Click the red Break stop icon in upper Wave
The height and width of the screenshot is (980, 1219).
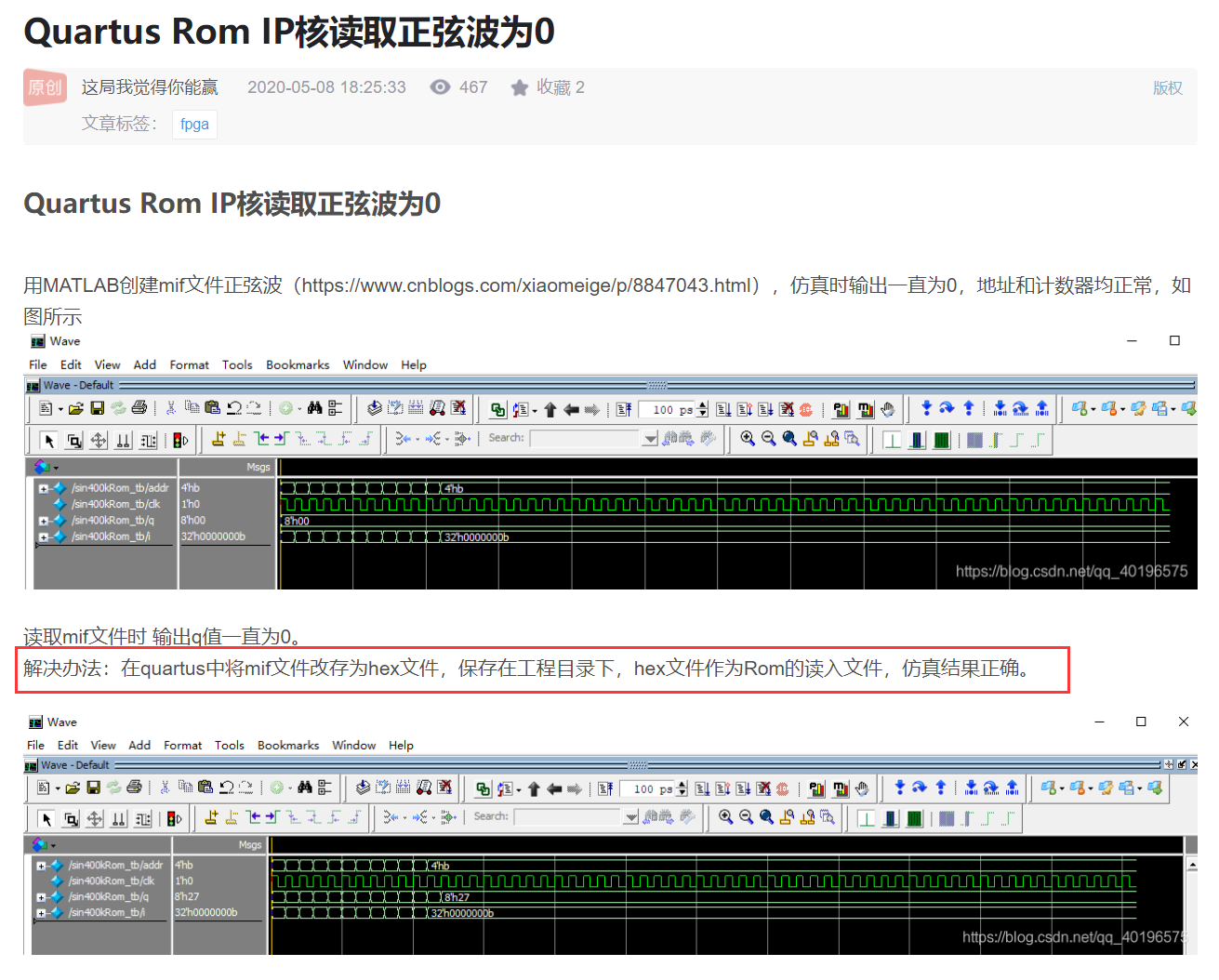[x=805, y=409]
